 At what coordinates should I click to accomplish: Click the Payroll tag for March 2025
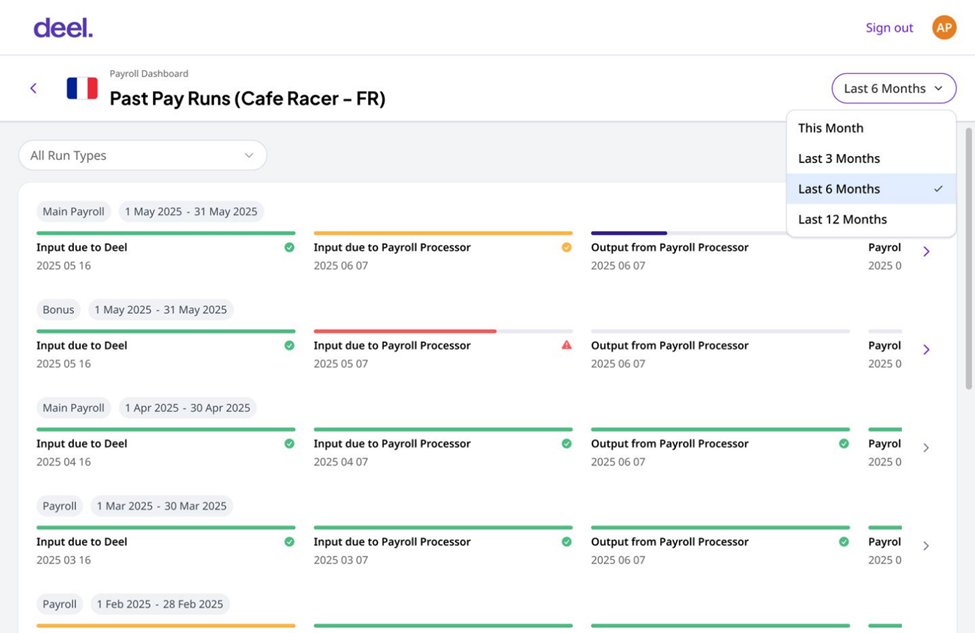60,506
